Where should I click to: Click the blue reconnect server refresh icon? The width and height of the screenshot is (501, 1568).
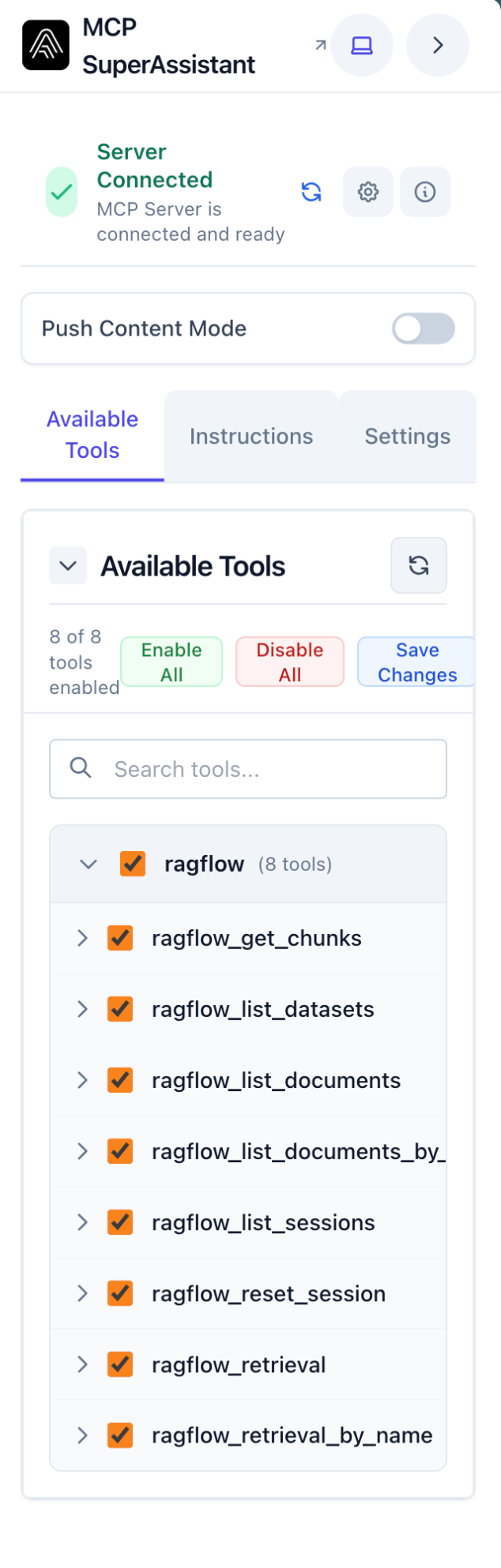[x=311, y=192]
